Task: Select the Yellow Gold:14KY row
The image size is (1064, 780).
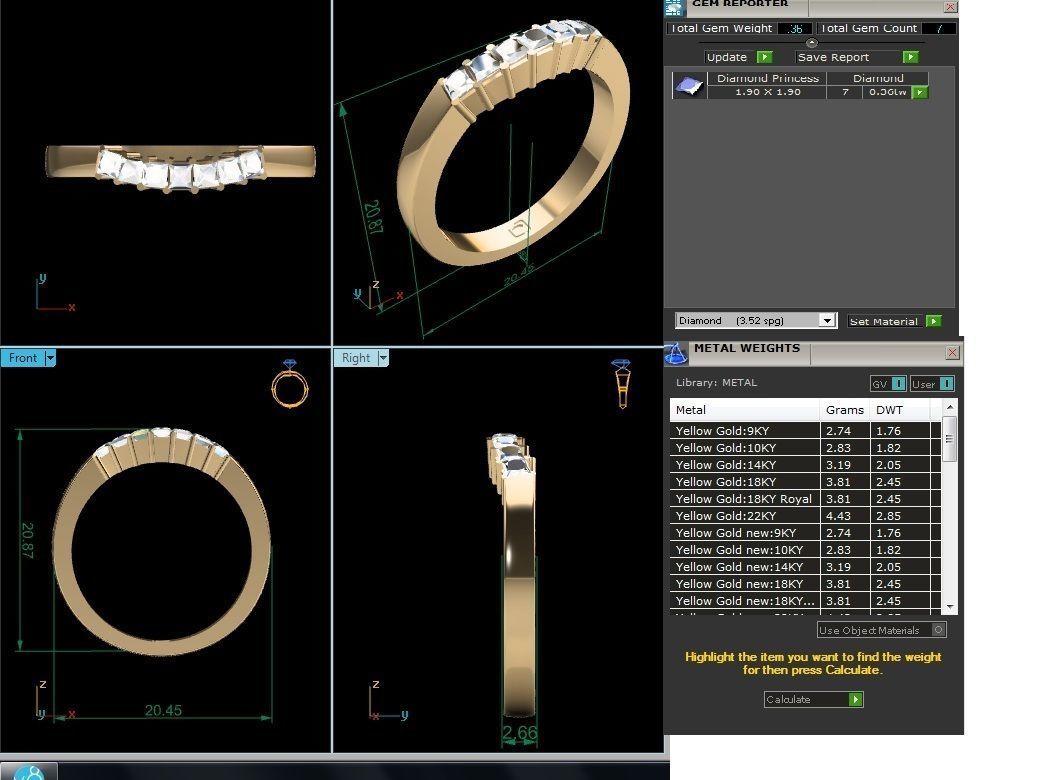Action: tap(805, 464)
